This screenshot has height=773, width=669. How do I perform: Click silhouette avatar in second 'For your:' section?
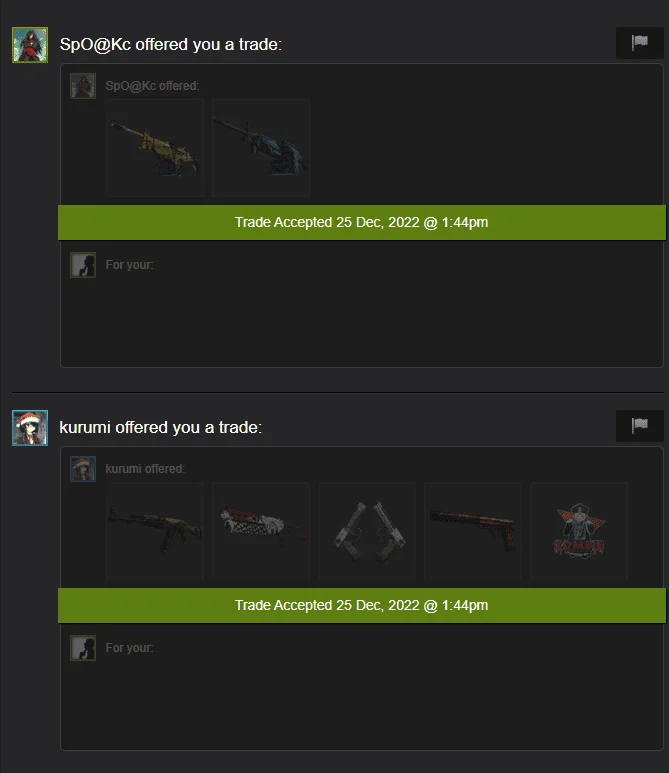[83, 648]
